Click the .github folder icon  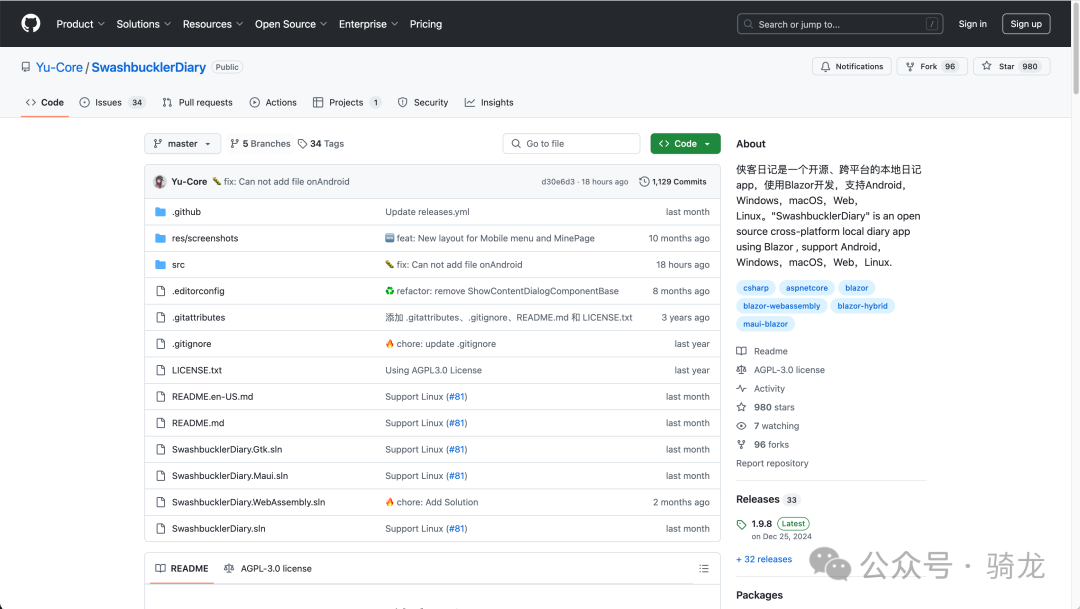click(160, 211)
